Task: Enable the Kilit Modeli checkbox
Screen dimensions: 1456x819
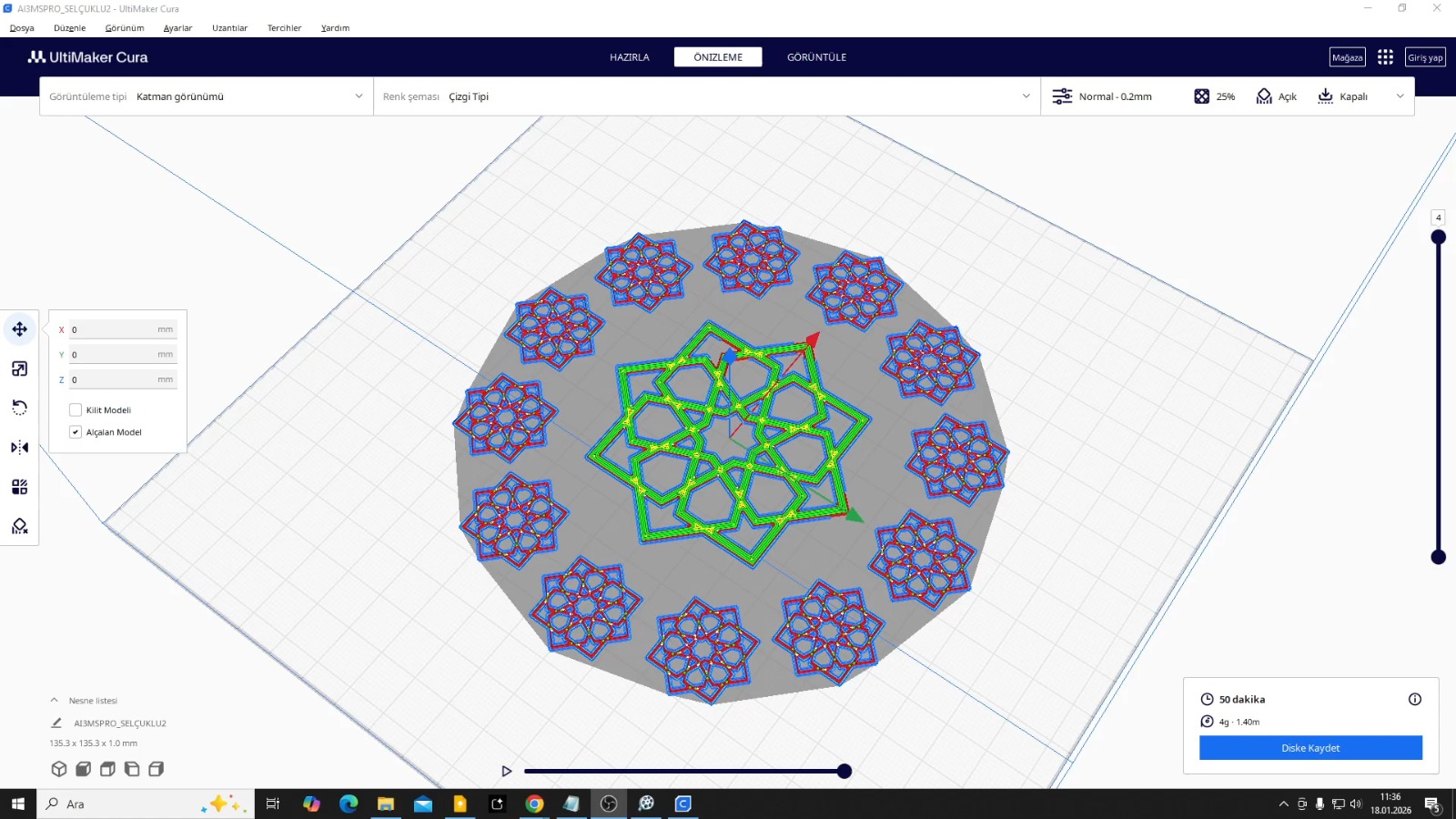Action: tap(76, 409)
